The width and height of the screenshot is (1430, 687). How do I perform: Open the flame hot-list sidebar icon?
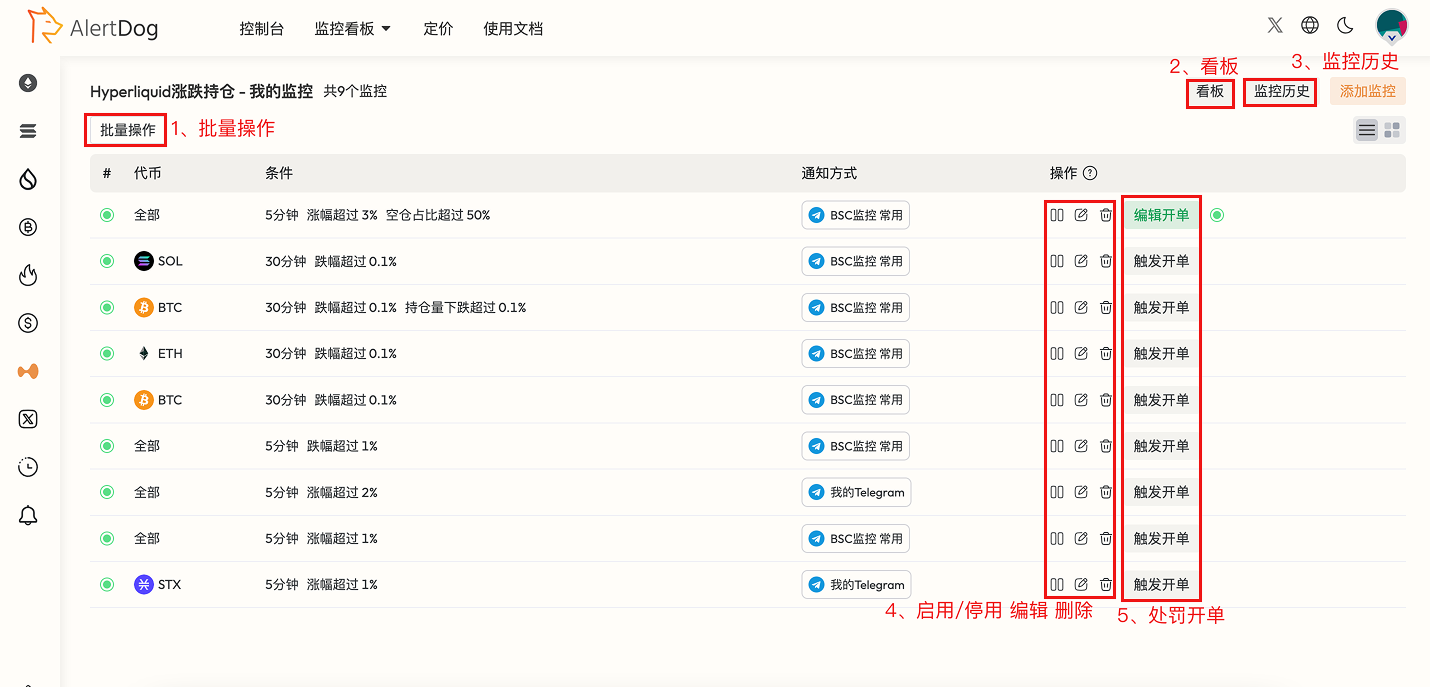pos(28,275)
